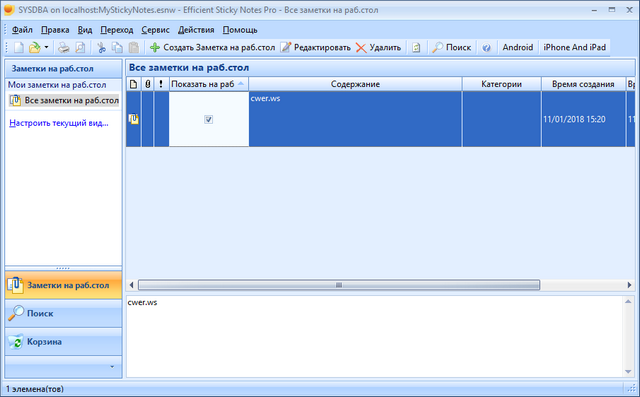Open the Помощь menu
This screenshot has width=640, height=397.
pyautogui.click(x=240, y=30)
